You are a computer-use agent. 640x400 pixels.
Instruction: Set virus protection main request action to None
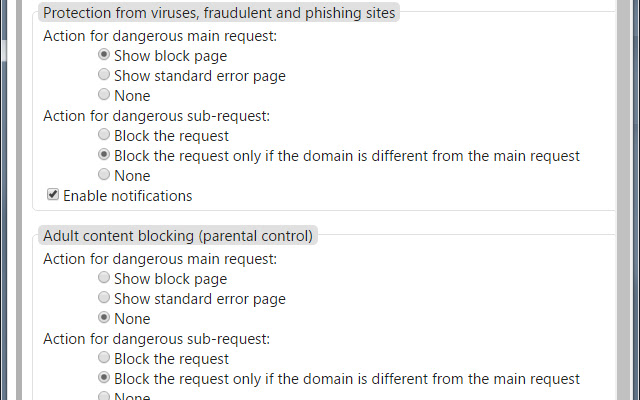(x=104, y=95)
